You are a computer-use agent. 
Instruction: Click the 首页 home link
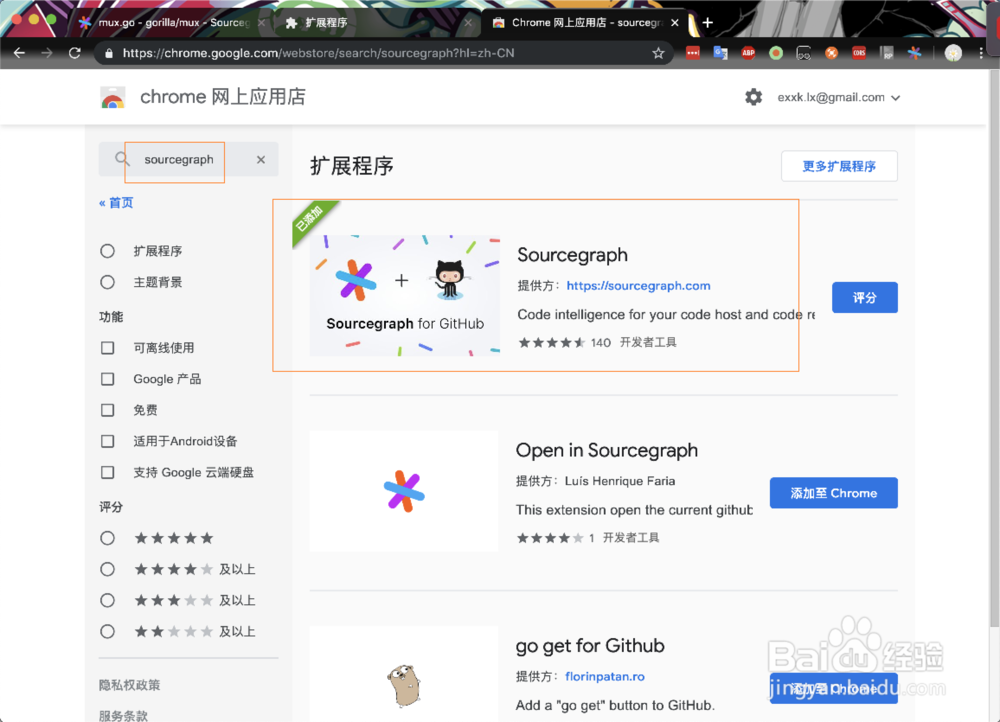(x=116, y=203)
